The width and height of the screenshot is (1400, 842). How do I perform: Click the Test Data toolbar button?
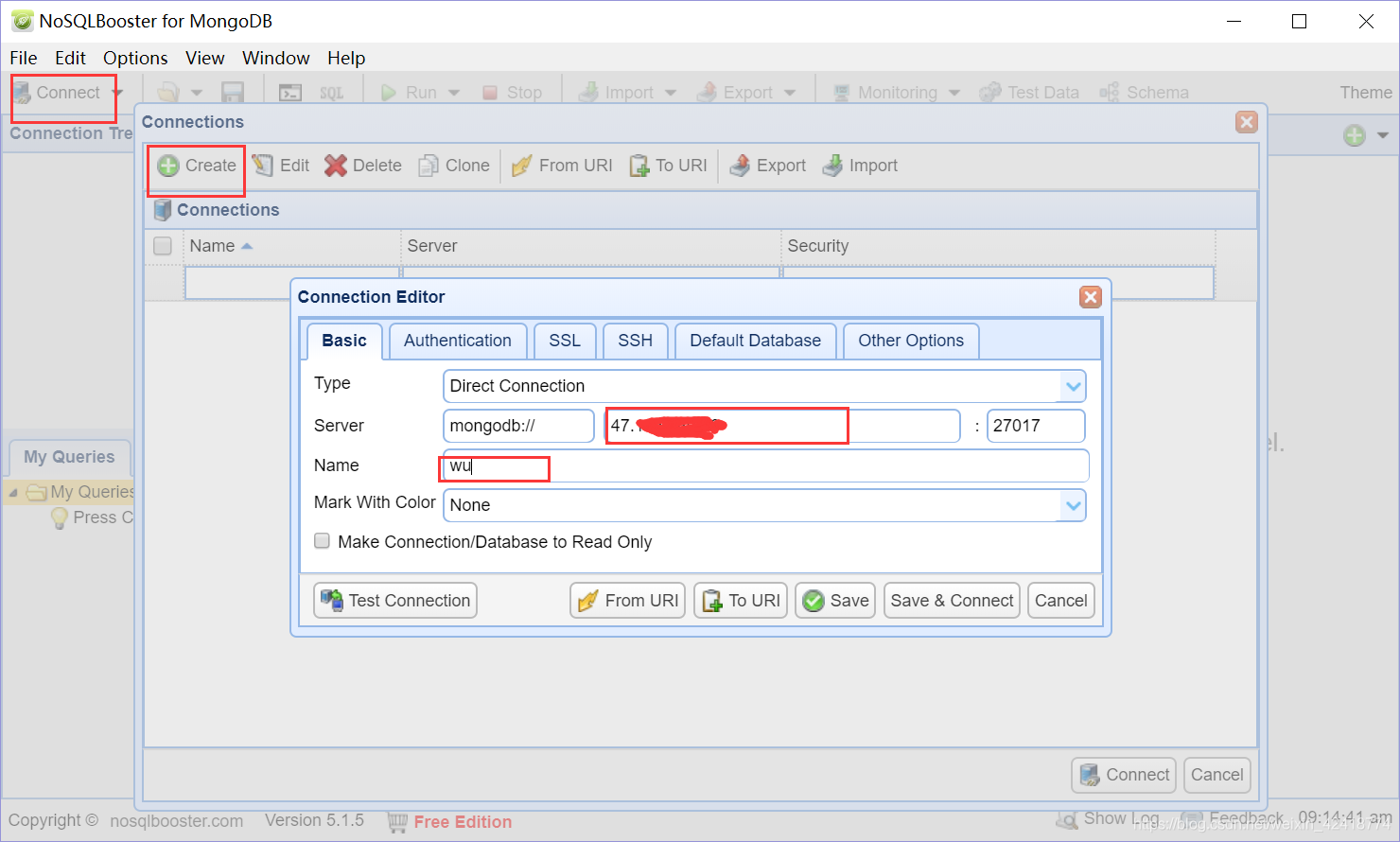[x=1029, y=93]
